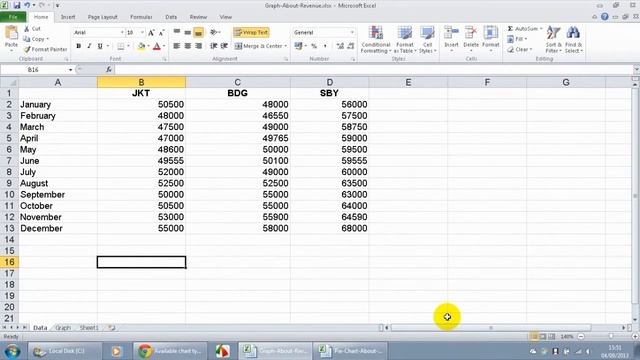Switch to the Data ribbon tab
This screenshot has width=640, height=360.
click(171, 17)
